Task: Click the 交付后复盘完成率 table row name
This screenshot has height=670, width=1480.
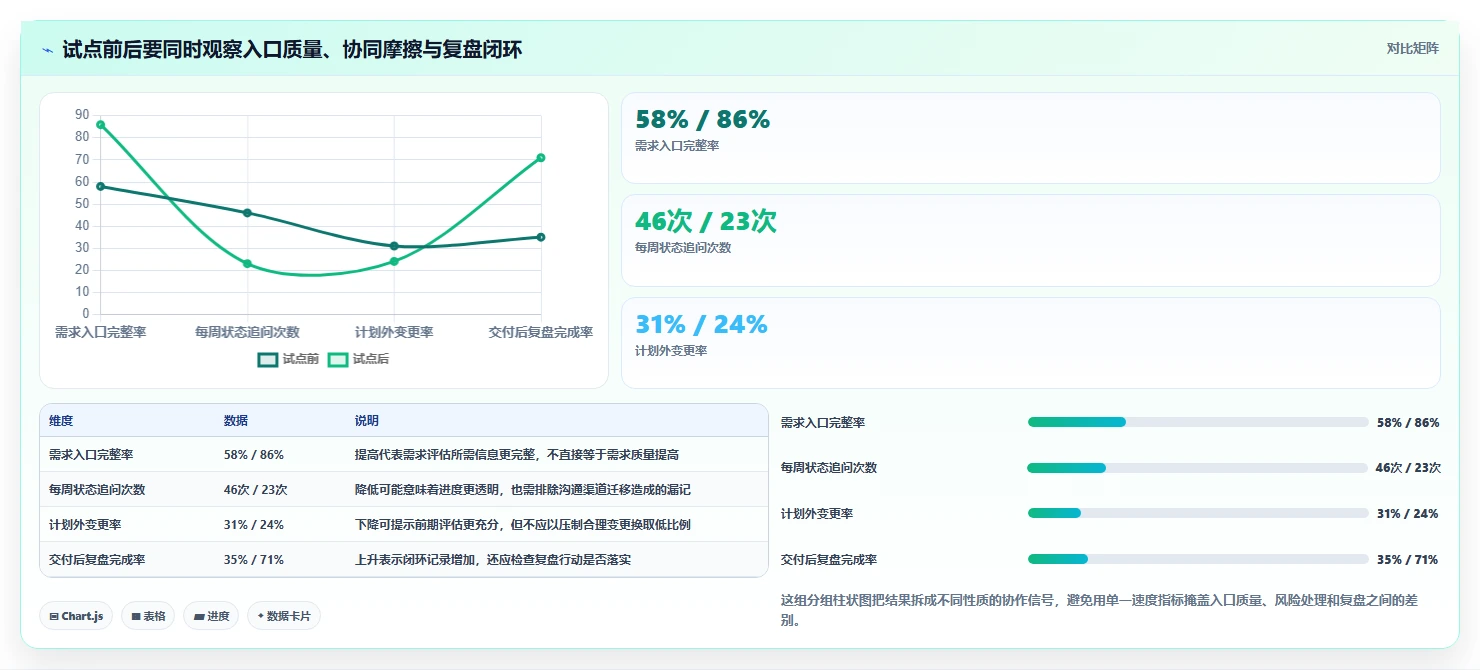Action: [x=97, y=560]
